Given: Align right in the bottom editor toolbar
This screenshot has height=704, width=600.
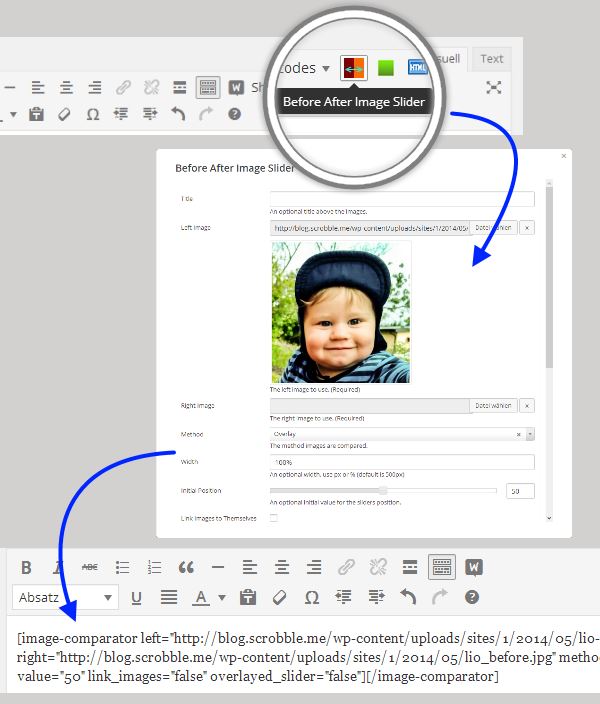Looking at the screenshot, I should (x=314, y=568).
